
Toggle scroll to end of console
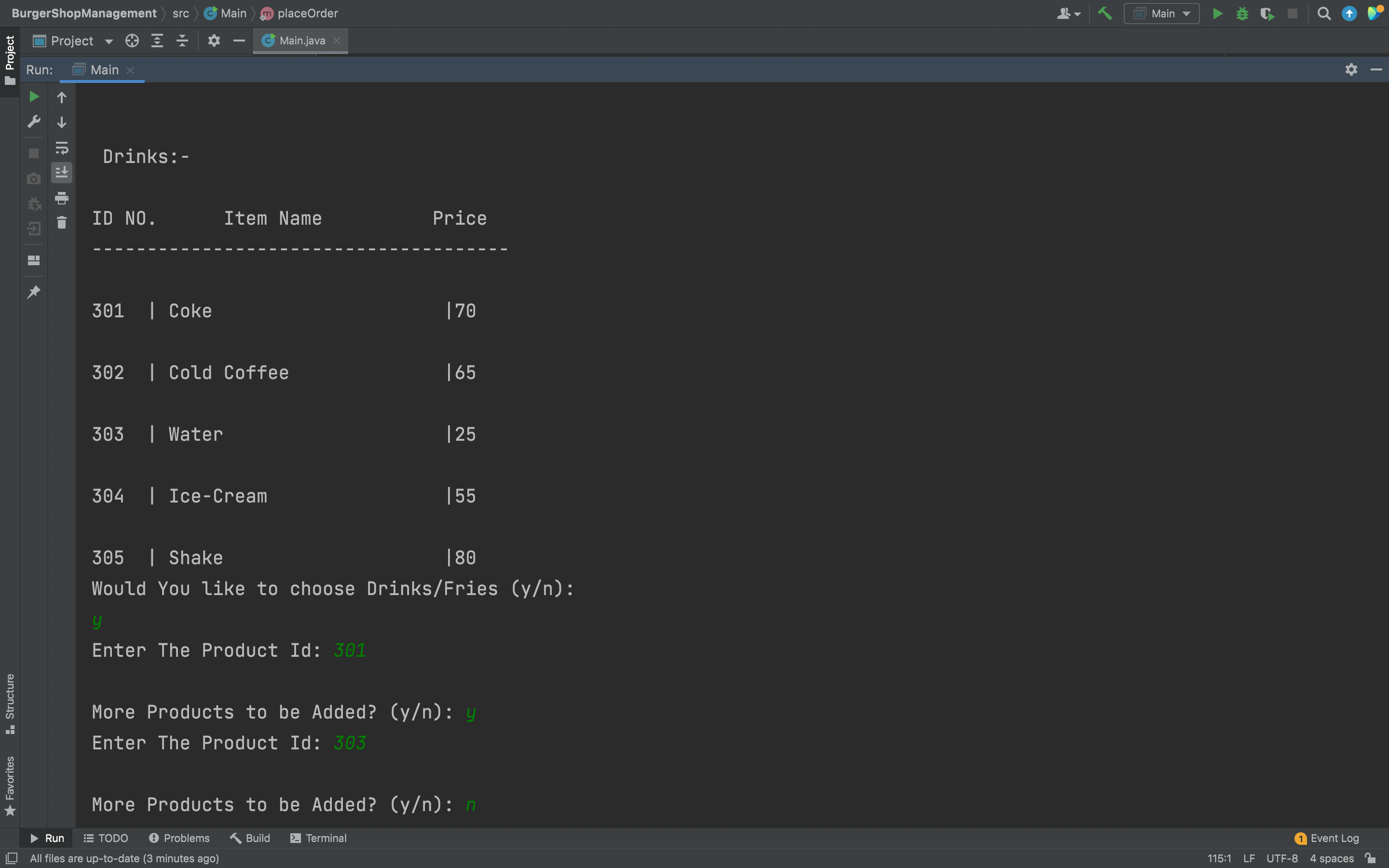click(61, 172)
